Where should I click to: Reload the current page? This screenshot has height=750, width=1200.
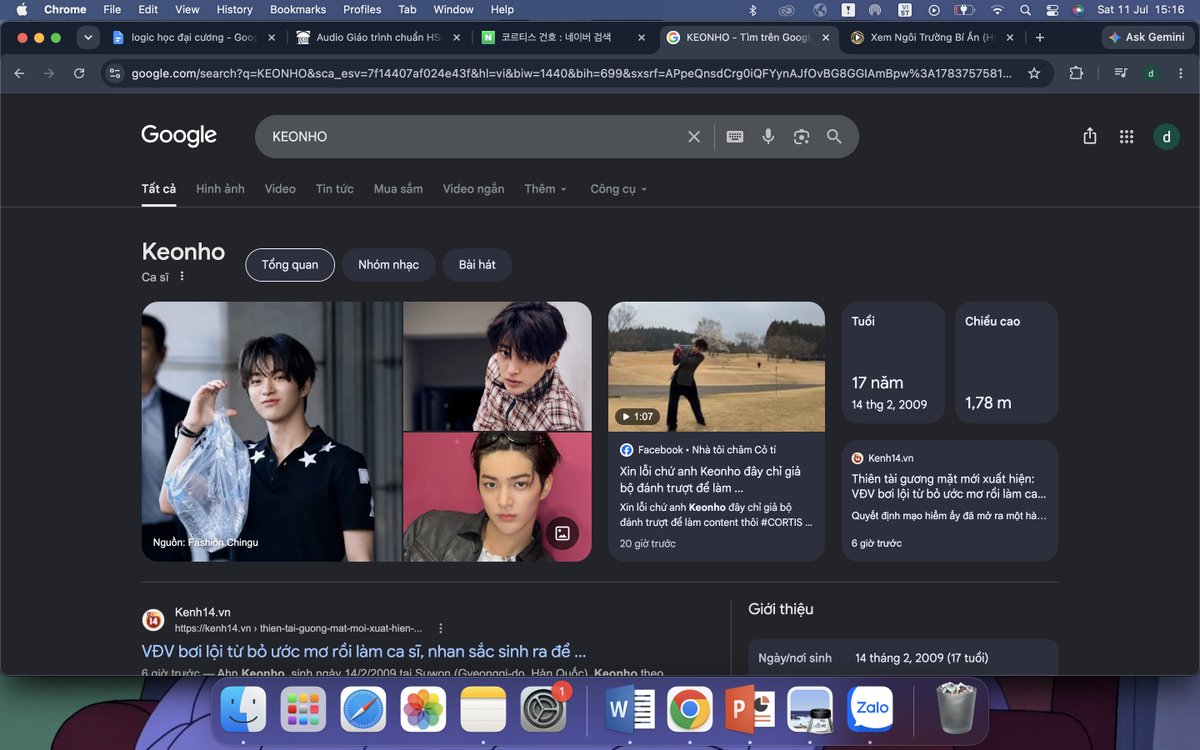point(79,73)
